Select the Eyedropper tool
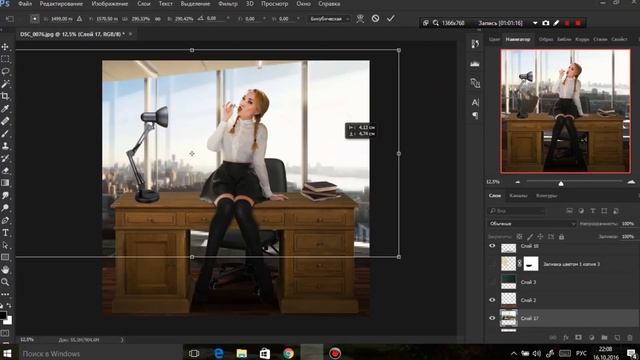The width and height of the screenshot is (640, 360). click(x=5, y=109)
